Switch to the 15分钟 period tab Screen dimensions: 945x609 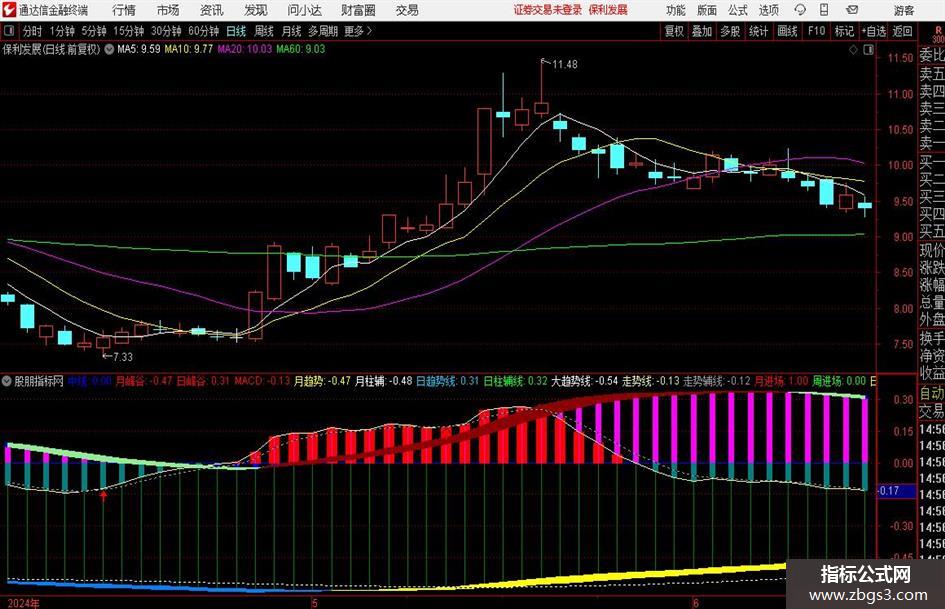pyautogui.click(x=129, y=31)
